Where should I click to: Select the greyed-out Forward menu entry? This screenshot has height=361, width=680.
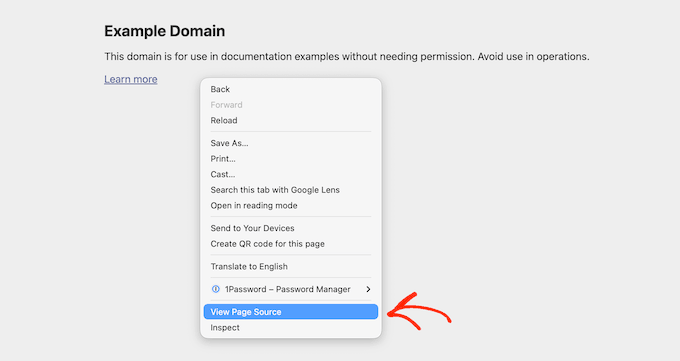tap(291, 105)
